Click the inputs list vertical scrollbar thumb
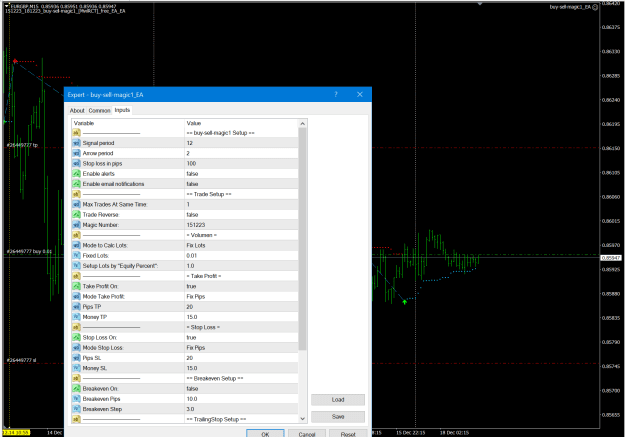Screen dimensions: 625x437 pyautogui.click(x=303, y=239)
